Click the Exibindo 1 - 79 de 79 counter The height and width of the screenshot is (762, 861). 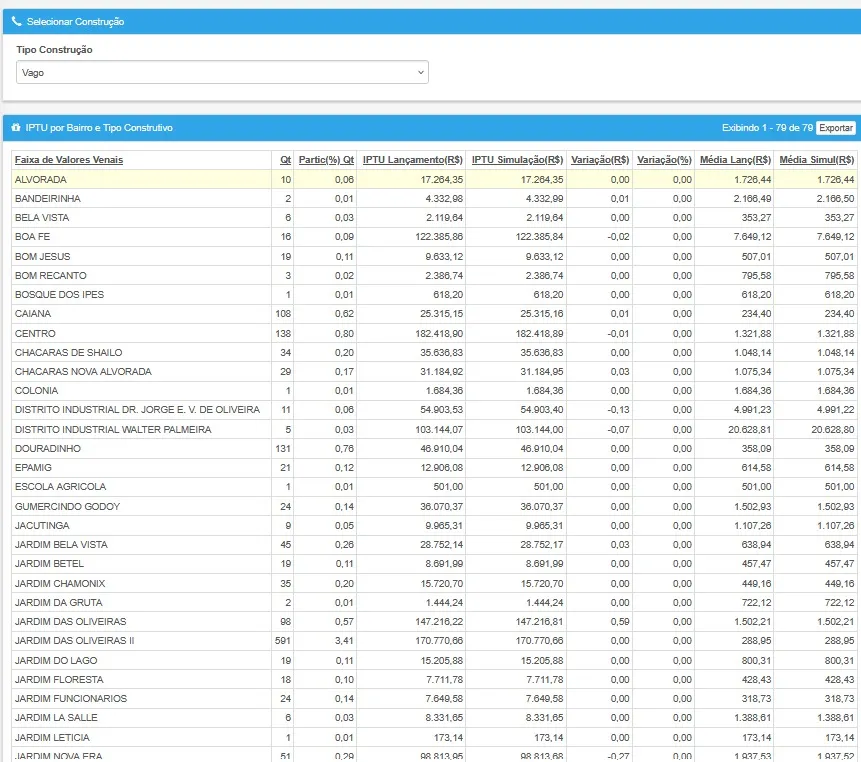click(x=766, y=128)
